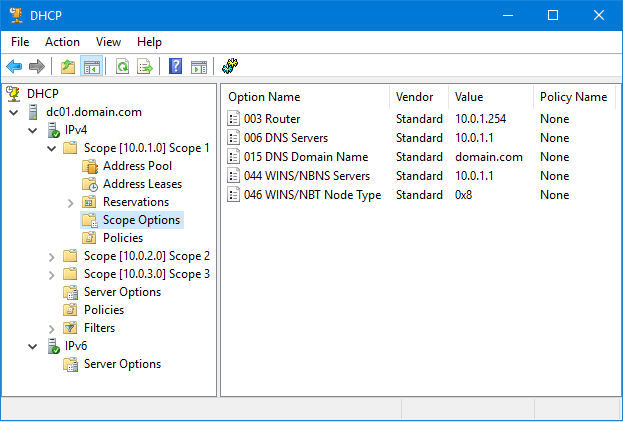Image resolution: width=624 pixels, height=422 pixels.
Task: Open the Action menu
Action: tap(62, 42)
